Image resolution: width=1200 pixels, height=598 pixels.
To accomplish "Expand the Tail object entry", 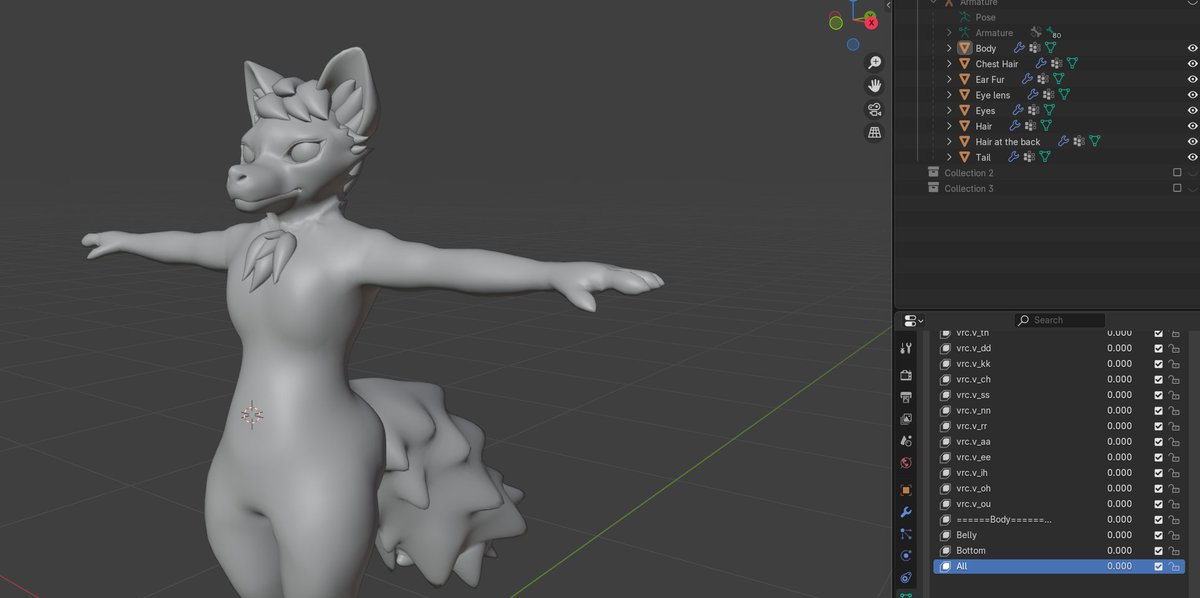I will (949, 157).
